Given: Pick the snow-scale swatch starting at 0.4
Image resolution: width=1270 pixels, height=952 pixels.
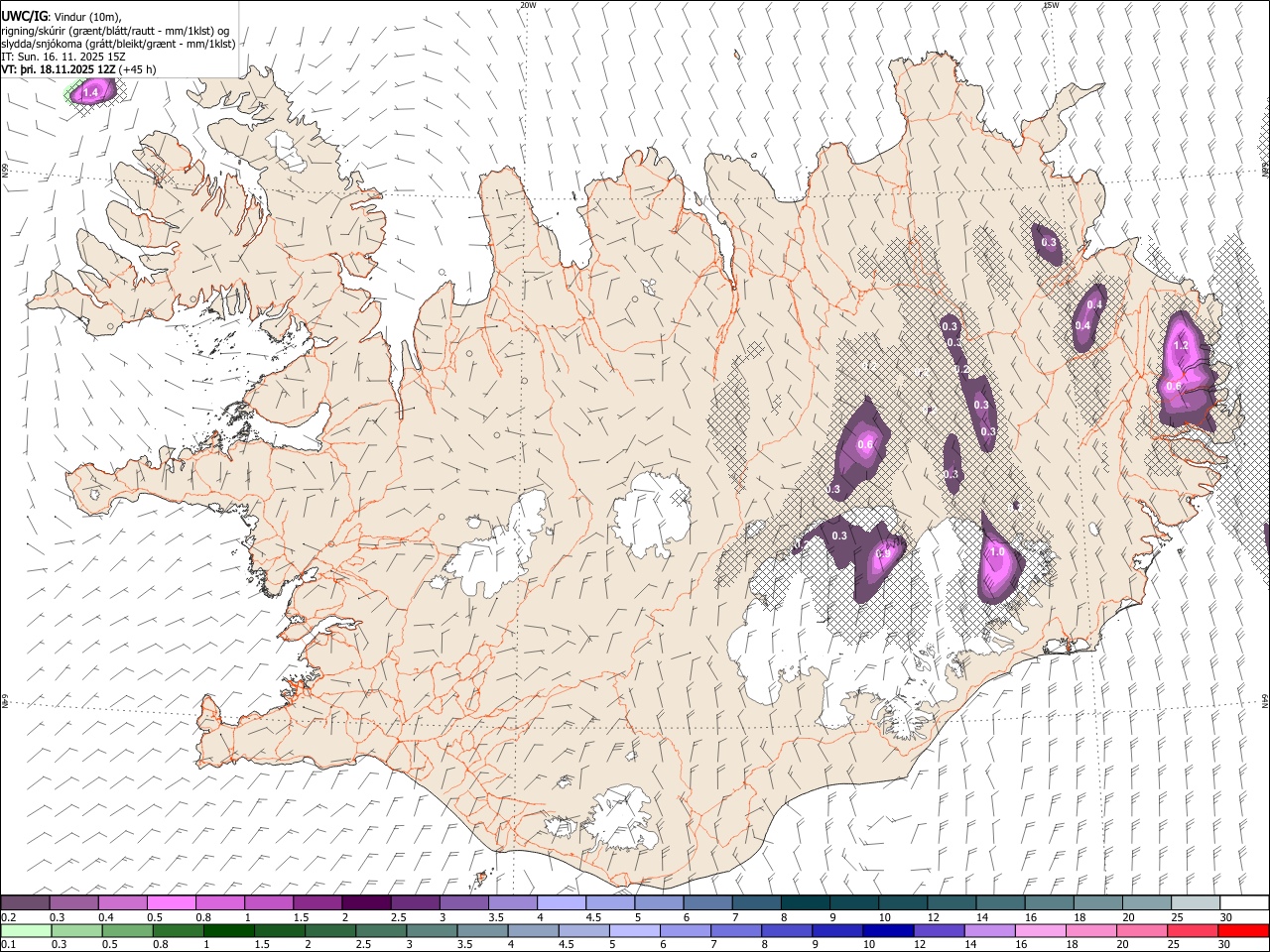Looking at the screenshot, I should click(x=123, y=902).
